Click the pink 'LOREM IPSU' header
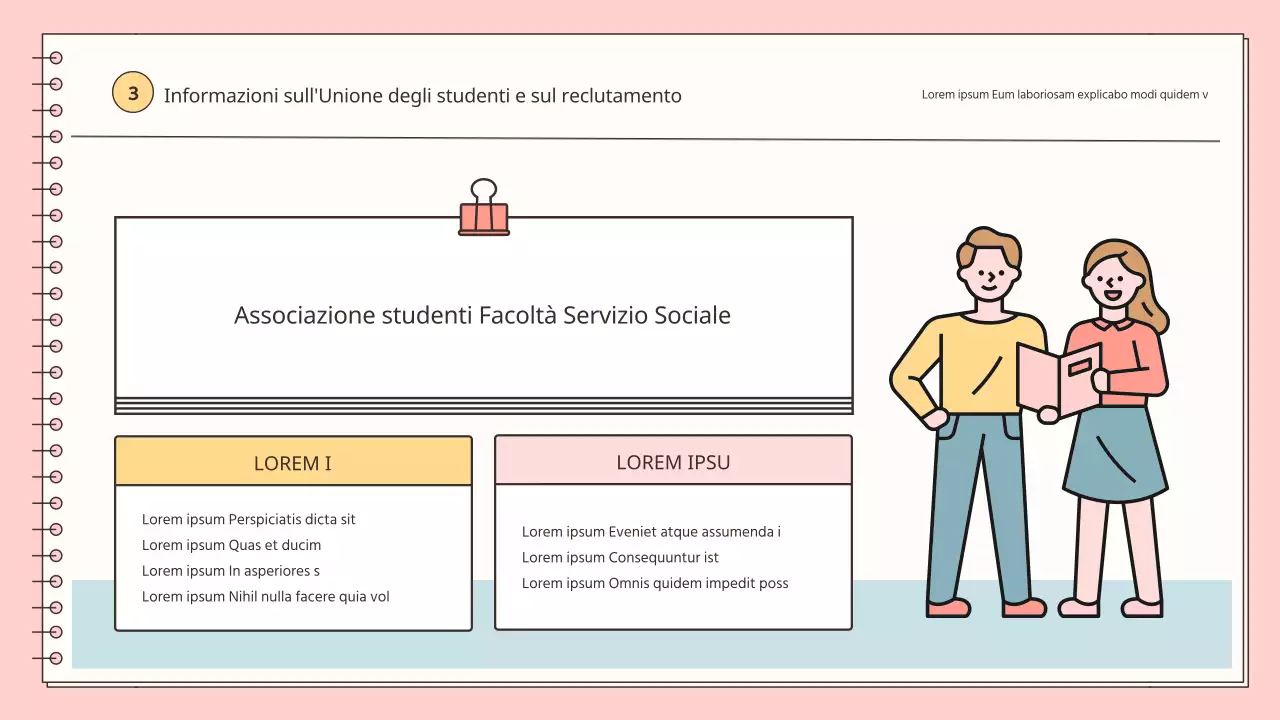 click(x=673, y=462)
